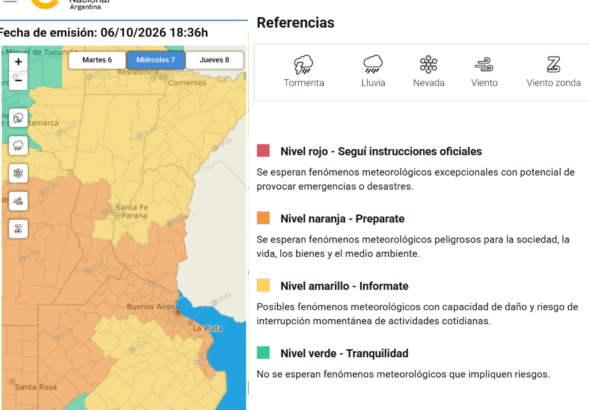Click the Parana label on map
Screen dimensions: 590x410
point(134,216)
